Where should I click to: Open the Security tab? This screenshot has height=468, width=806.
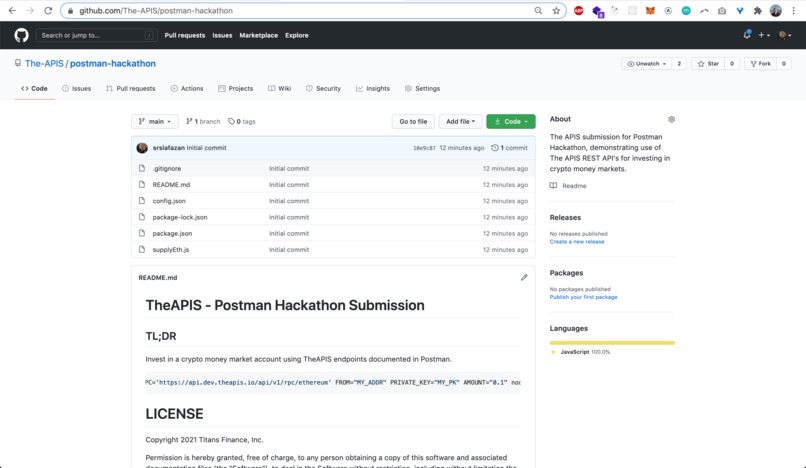[323, 88]
